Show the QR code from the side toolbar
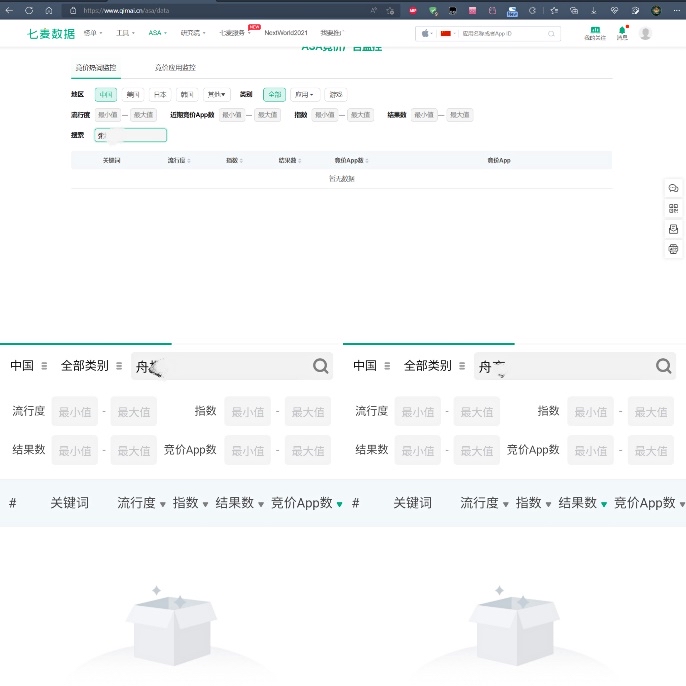This screenshot has height=686, width=686. (673, 208)
